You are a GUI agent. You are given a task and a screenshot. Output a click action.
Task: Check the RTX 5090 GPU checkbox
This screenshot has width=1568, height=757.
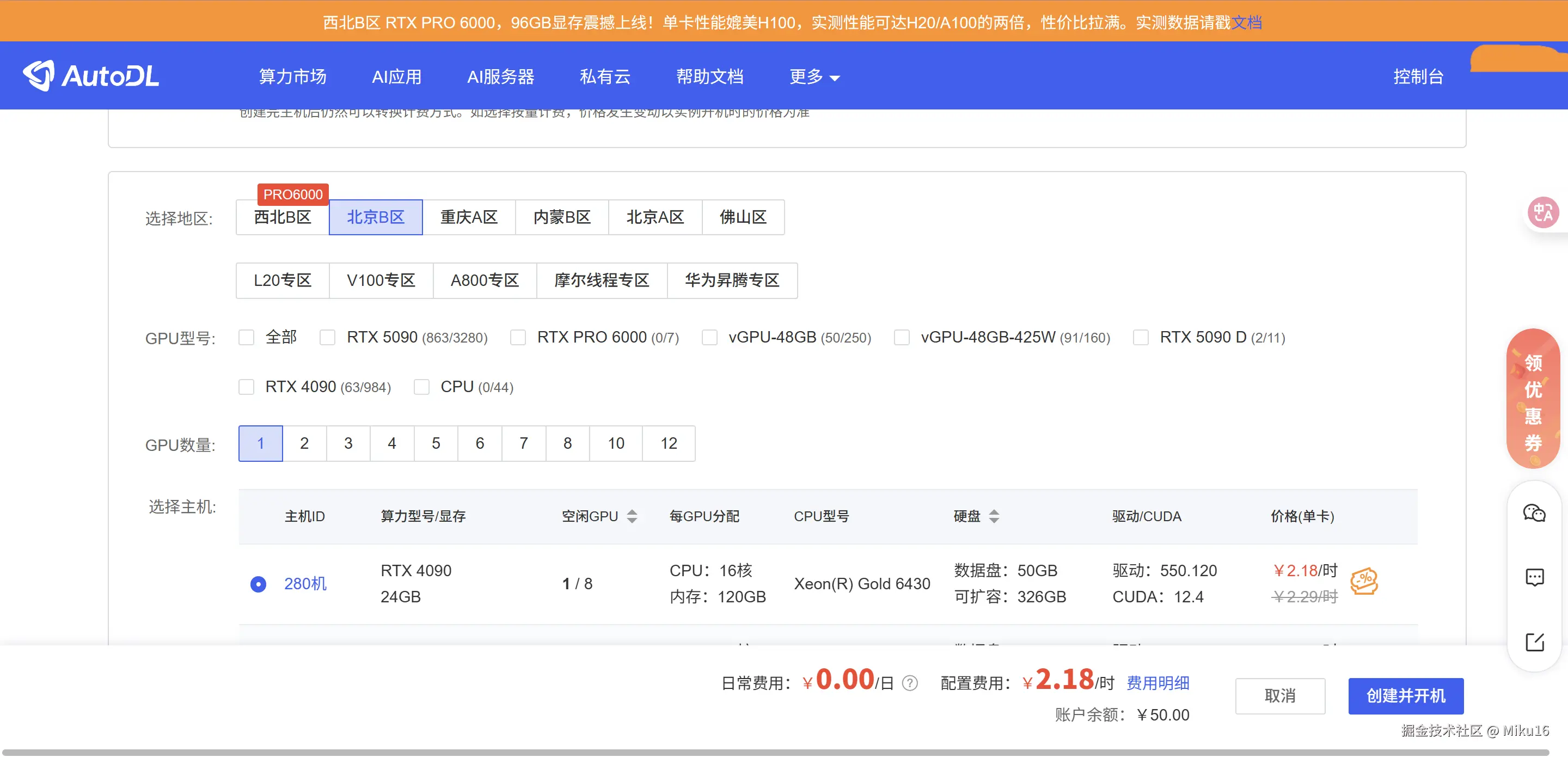(x=327, y=338)
